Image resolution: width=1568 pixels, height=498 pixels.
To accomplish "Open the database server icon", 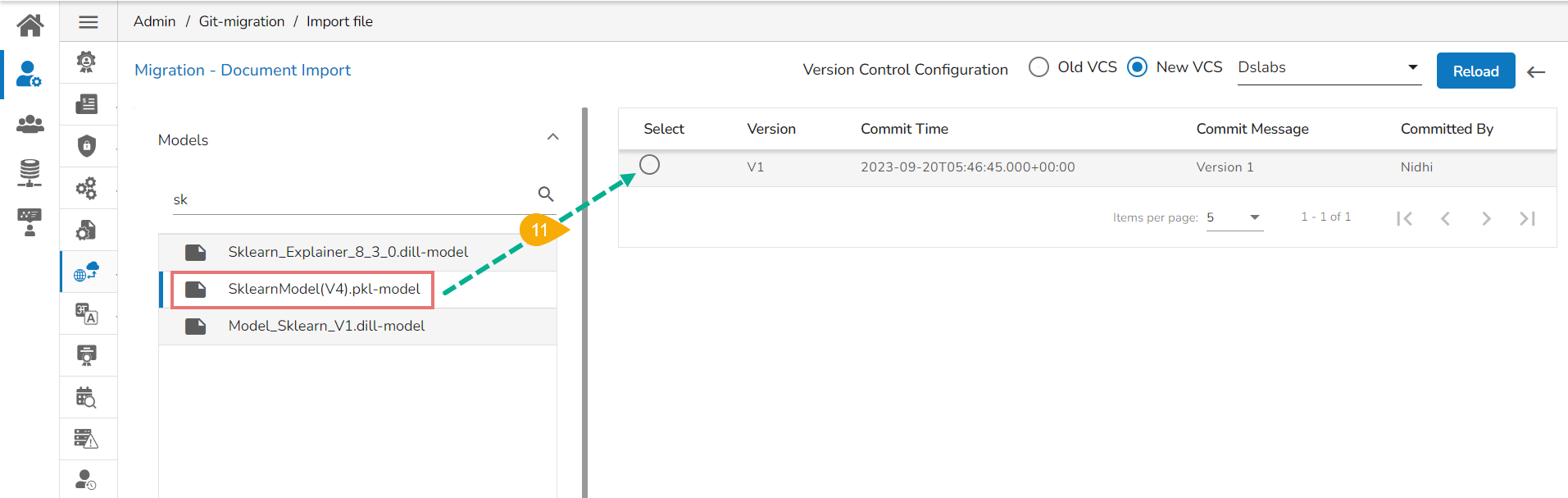I will coord(30,172).
